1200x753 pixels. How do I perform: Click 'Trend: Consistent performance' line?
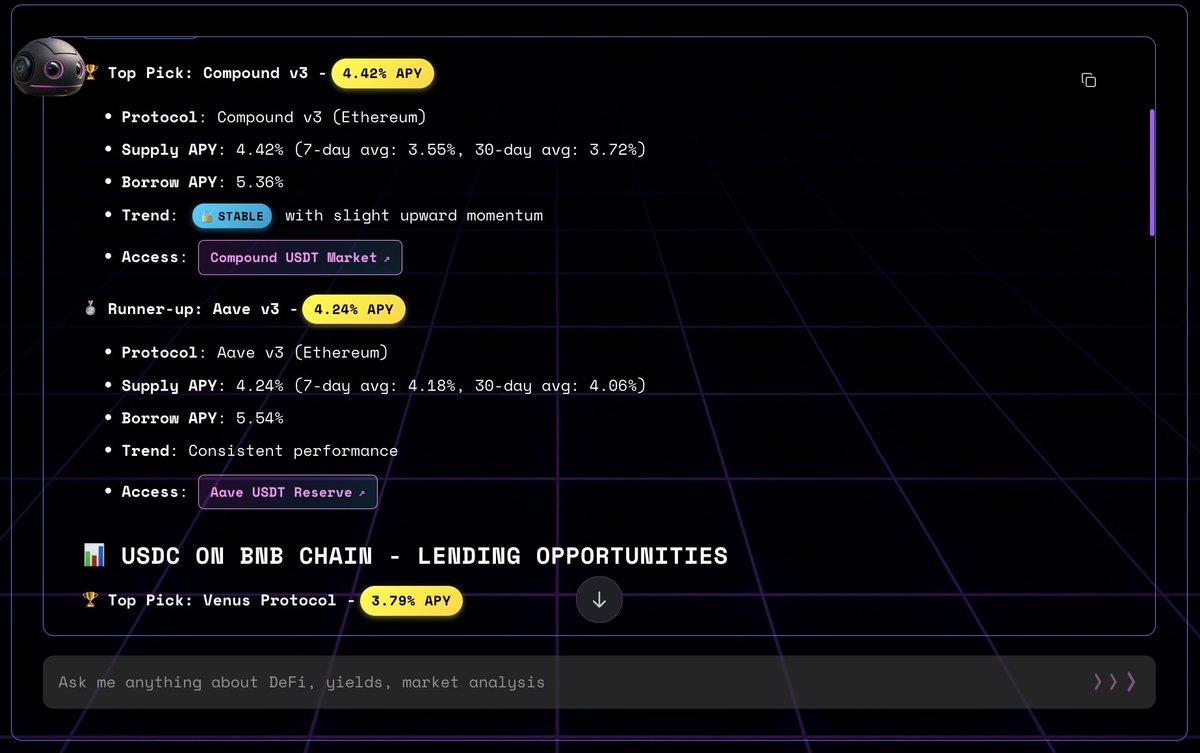point(260,451)
